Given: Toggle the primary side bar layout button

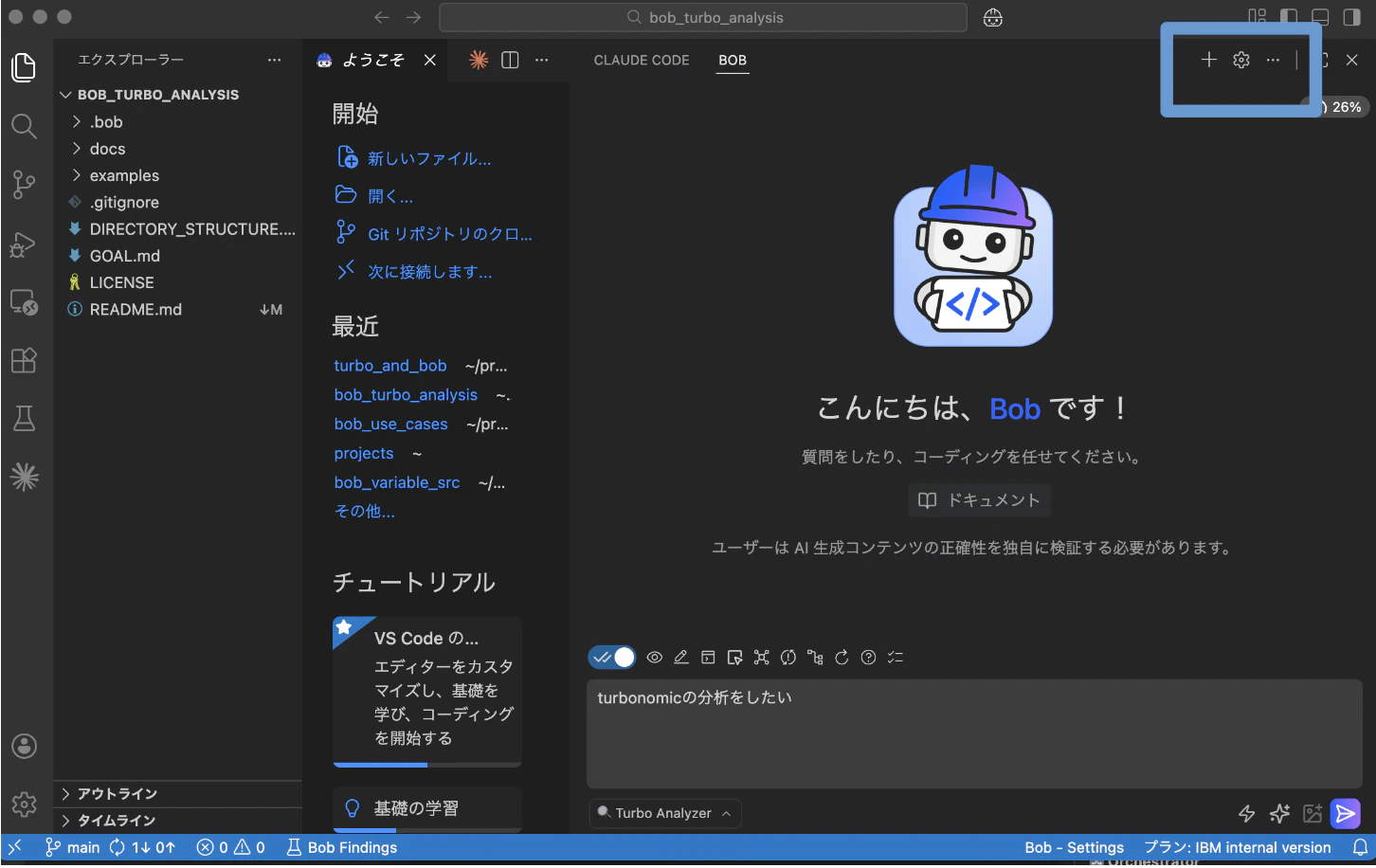Looking at the screenshot, I should 1289,17.
